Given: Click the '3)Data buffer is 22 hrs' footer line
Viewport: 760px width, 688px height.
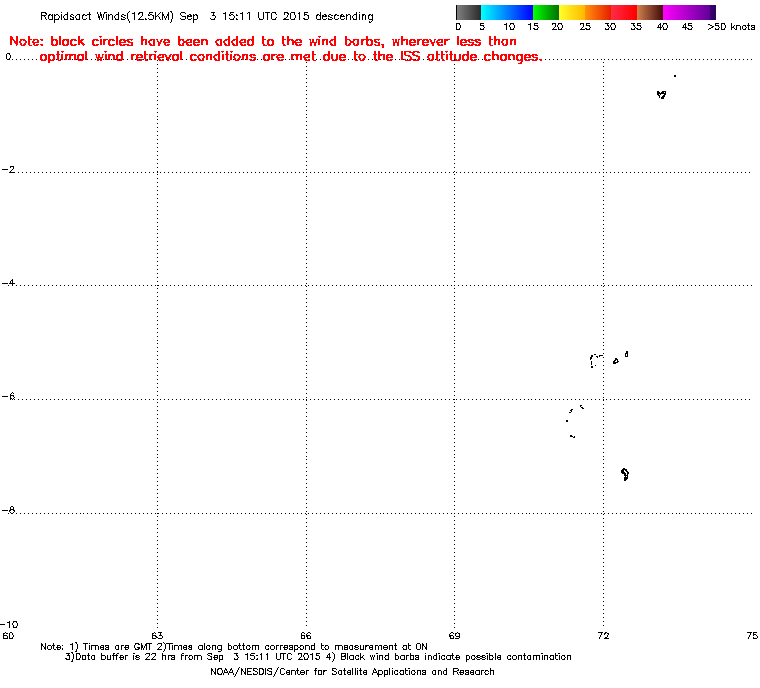Looking at the screenshot, I should click(x=318, y=657).
